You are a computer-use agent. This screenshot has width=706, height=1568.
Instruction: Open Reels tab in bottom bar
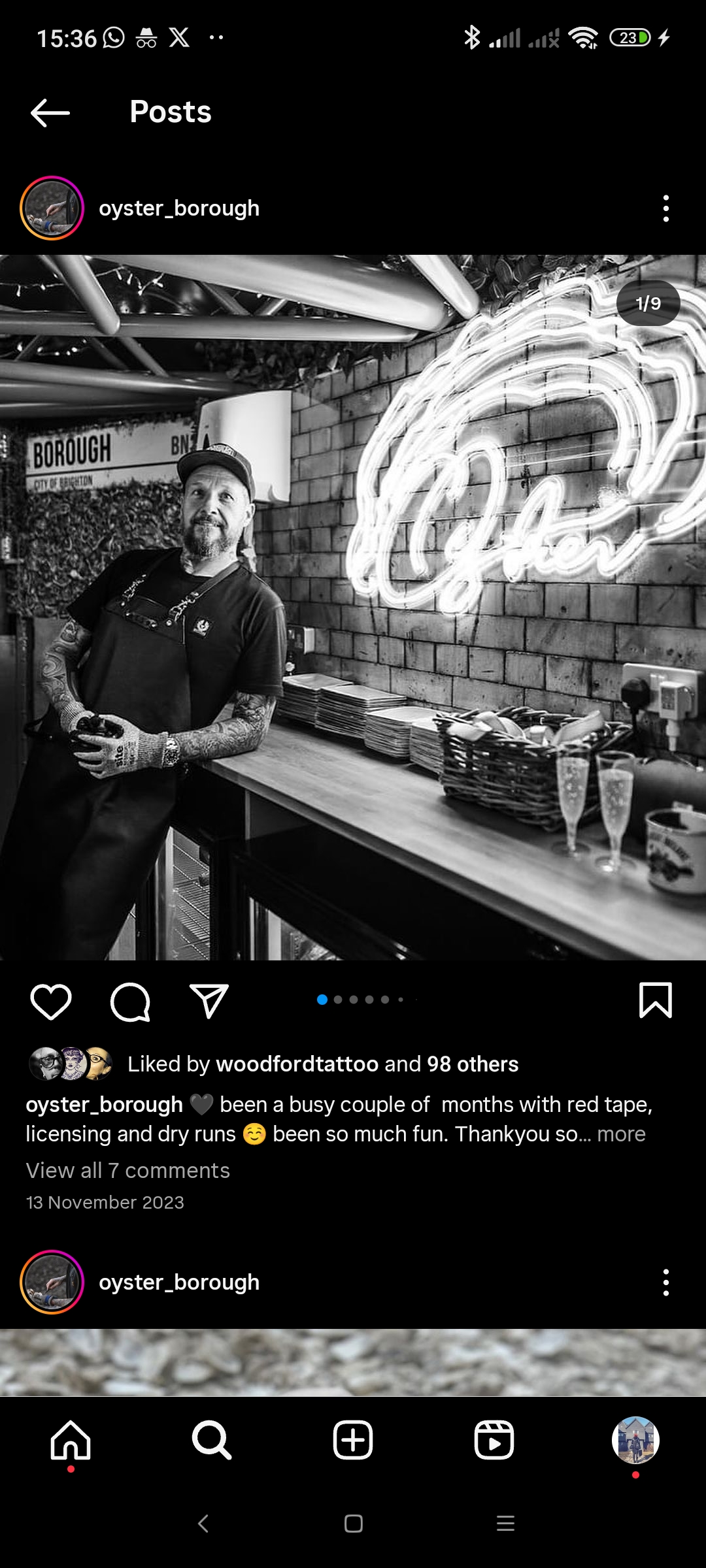pyautogui.click(x=494, y=1440)
